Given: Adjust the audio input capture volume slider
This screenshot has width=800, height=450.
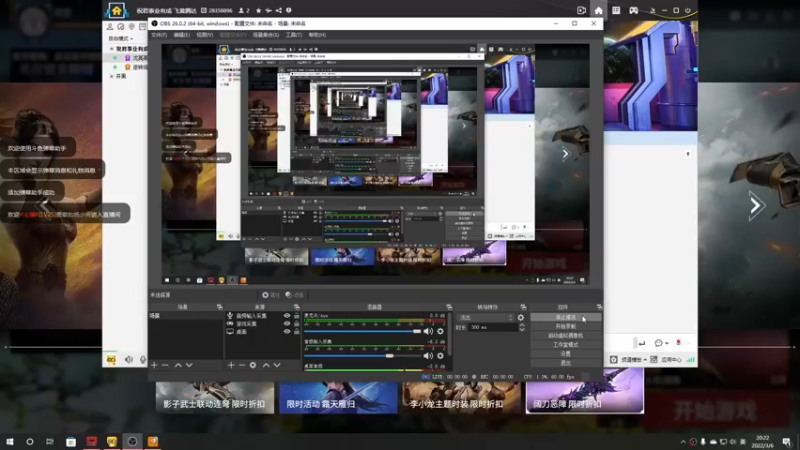Looking at the screenshot, I should (x=363, y=356).
